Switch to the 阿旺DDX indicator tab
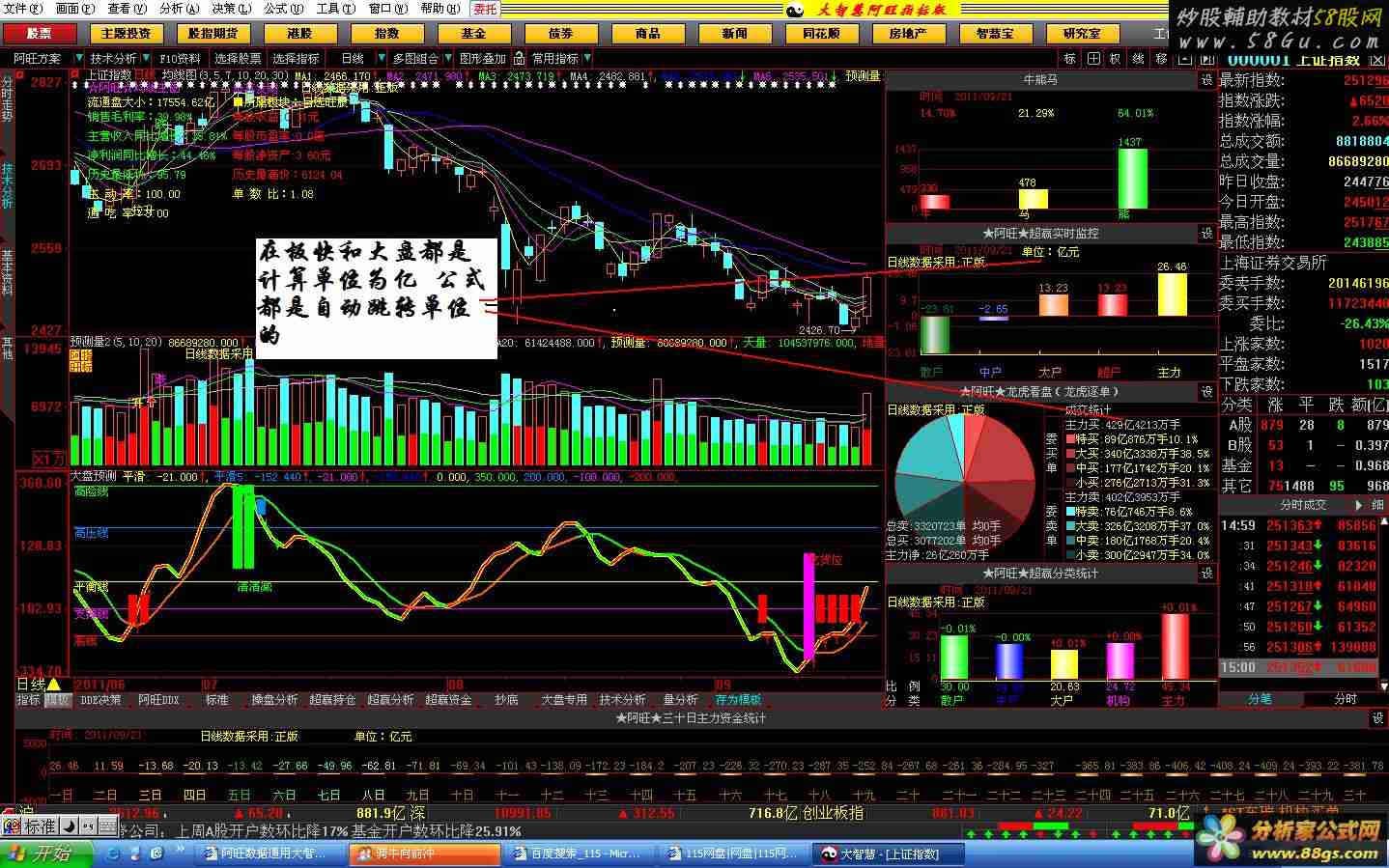Viewport: 1389px width, 868px height. click(158, 699)
